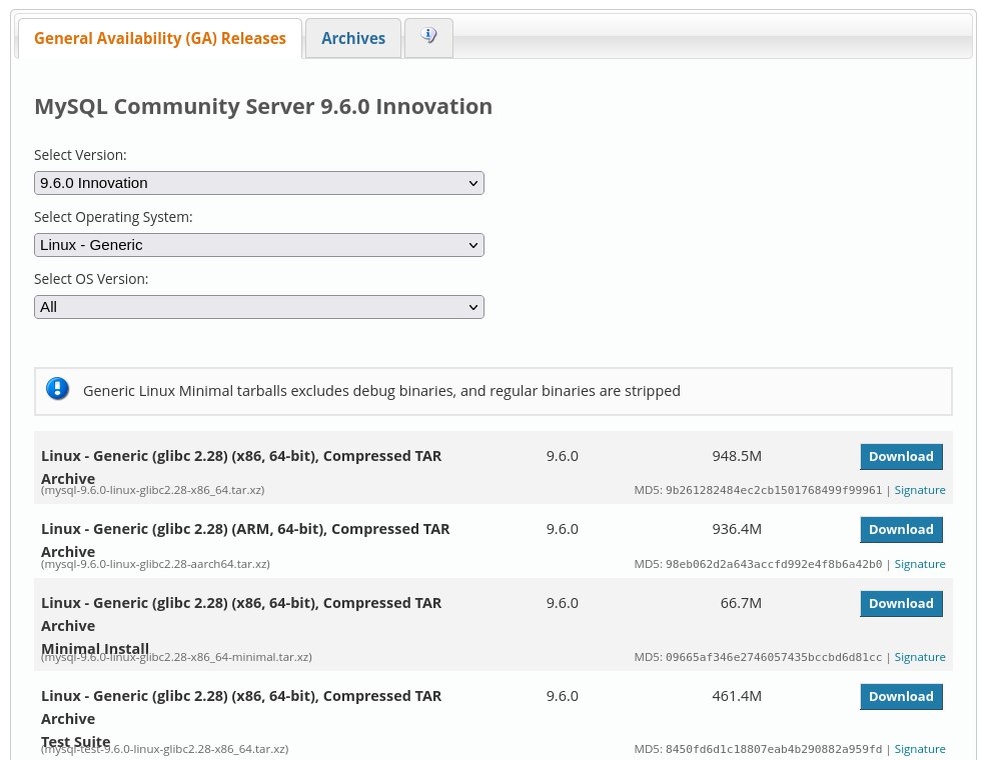Switch to the Archives tab
The height and width of the screenshot is (760, 988).
353,38
